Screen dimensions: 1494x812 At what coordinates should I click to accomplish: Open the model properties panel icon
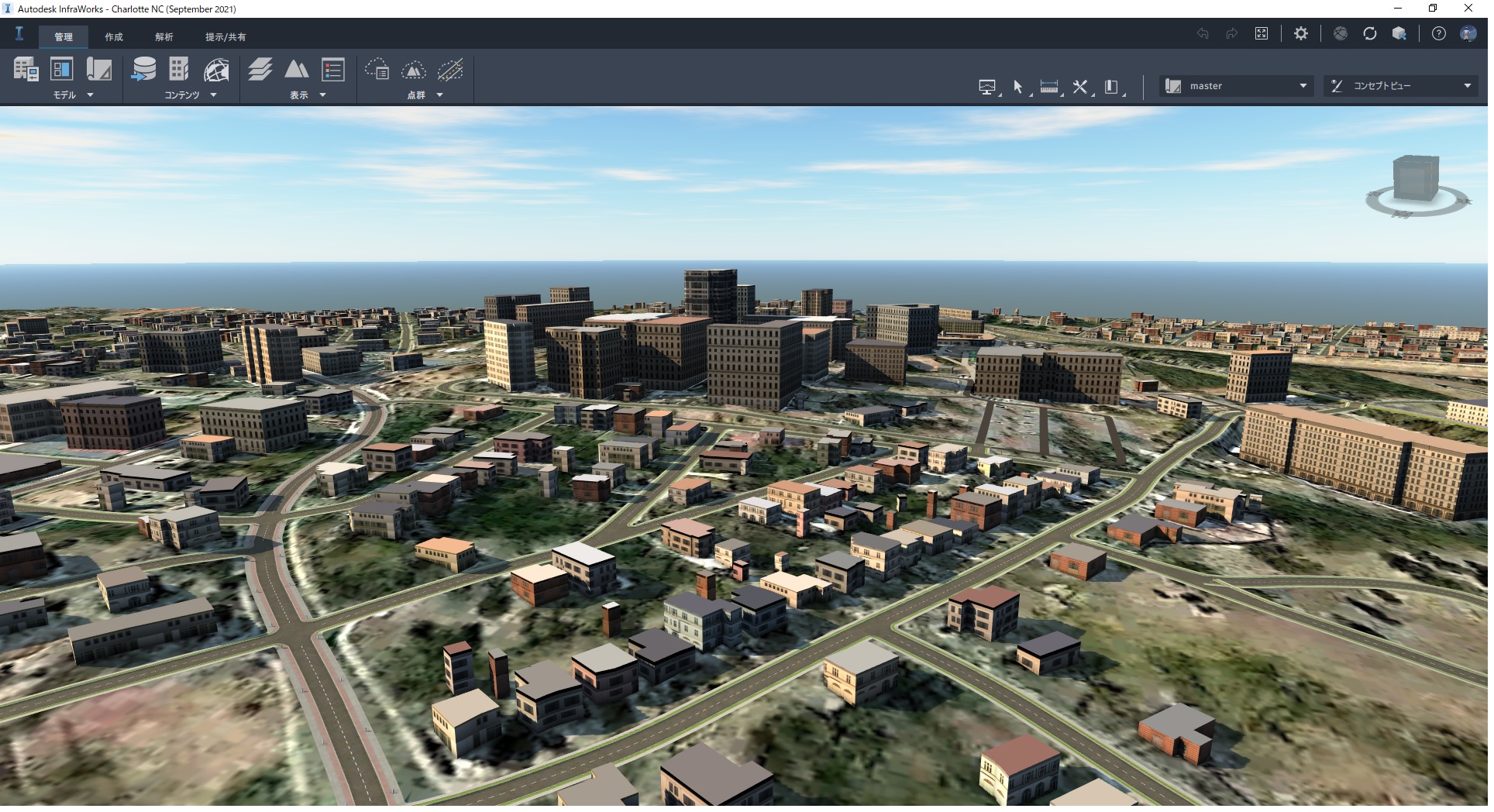[62, 69]
